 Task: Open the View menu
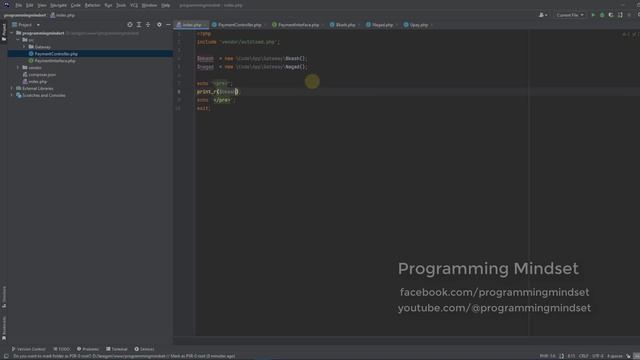pyautogui.click(x=42, y=5)
